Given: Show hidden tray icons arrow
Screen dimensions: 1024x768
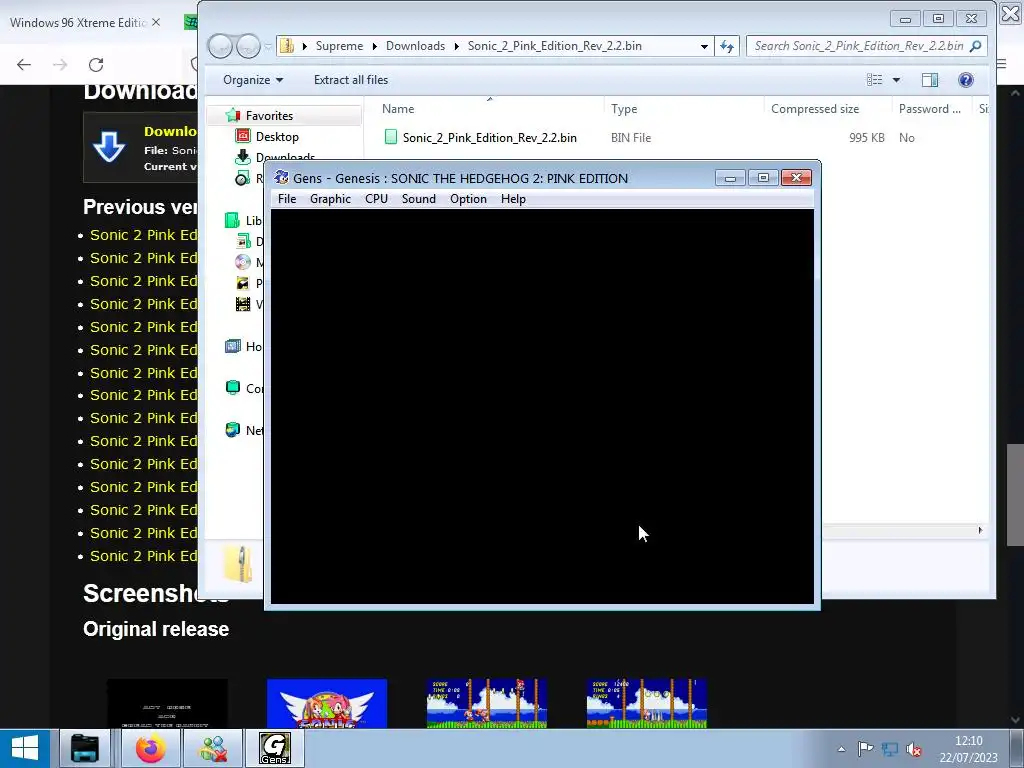Looking at the screenshot, I should point(841,749).
